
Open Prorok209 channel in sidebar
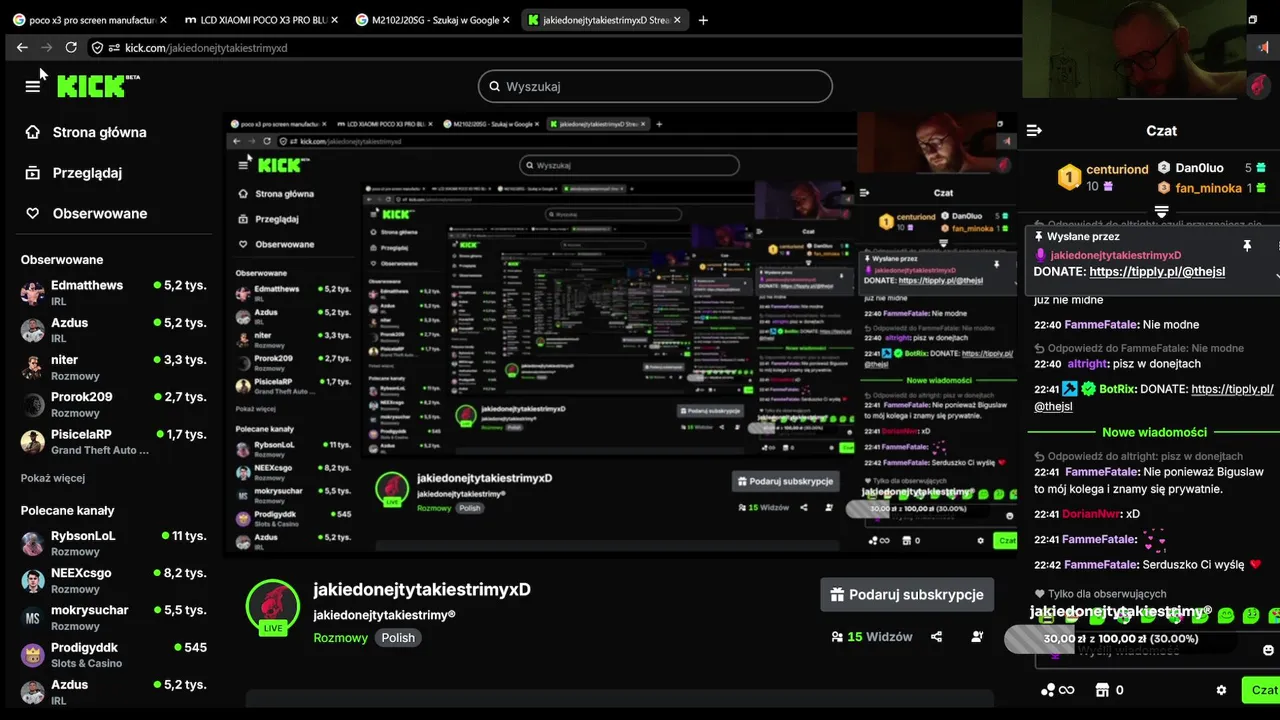[x=114, y=404]
